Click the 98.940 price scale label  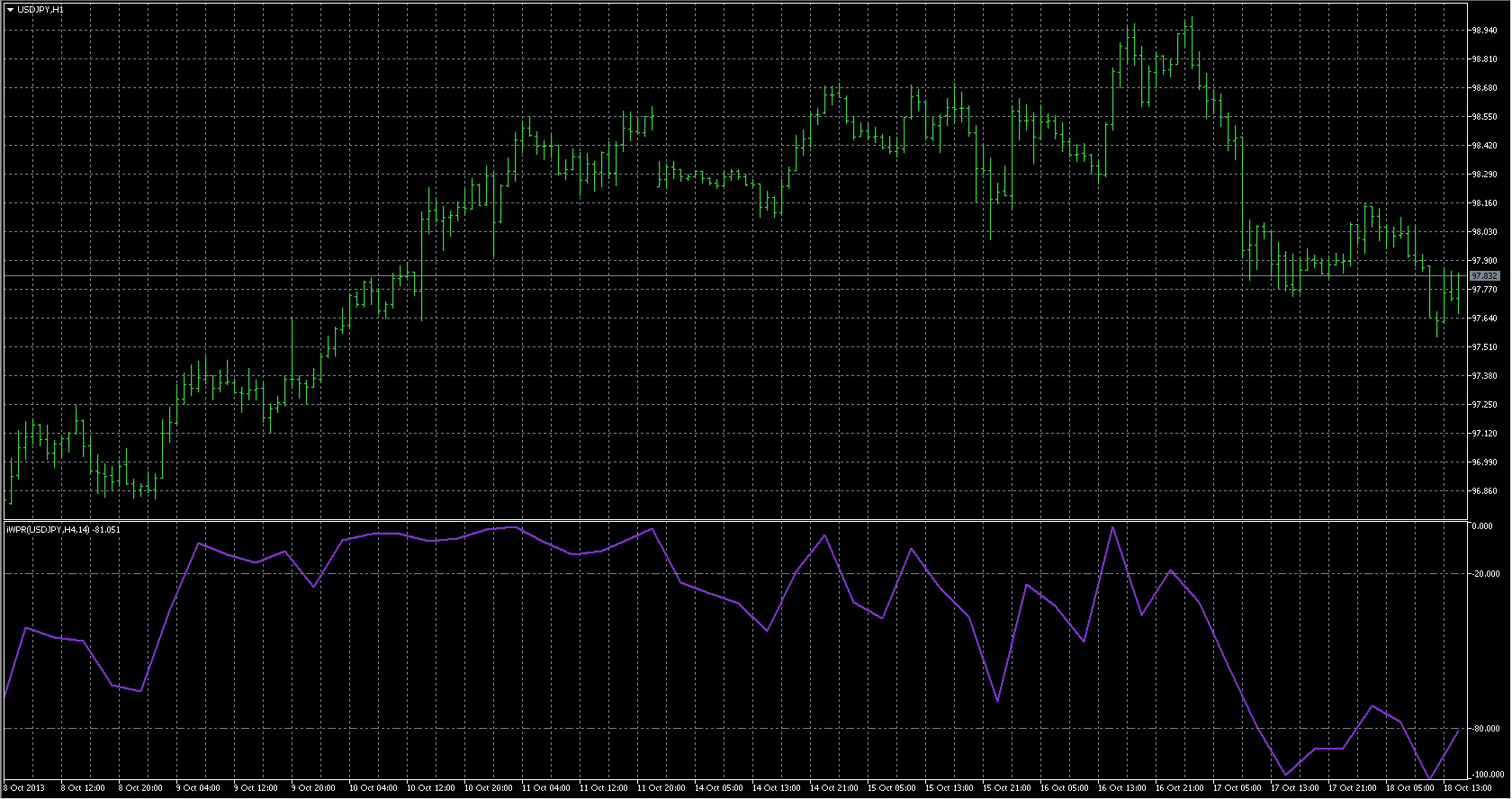1484,31
